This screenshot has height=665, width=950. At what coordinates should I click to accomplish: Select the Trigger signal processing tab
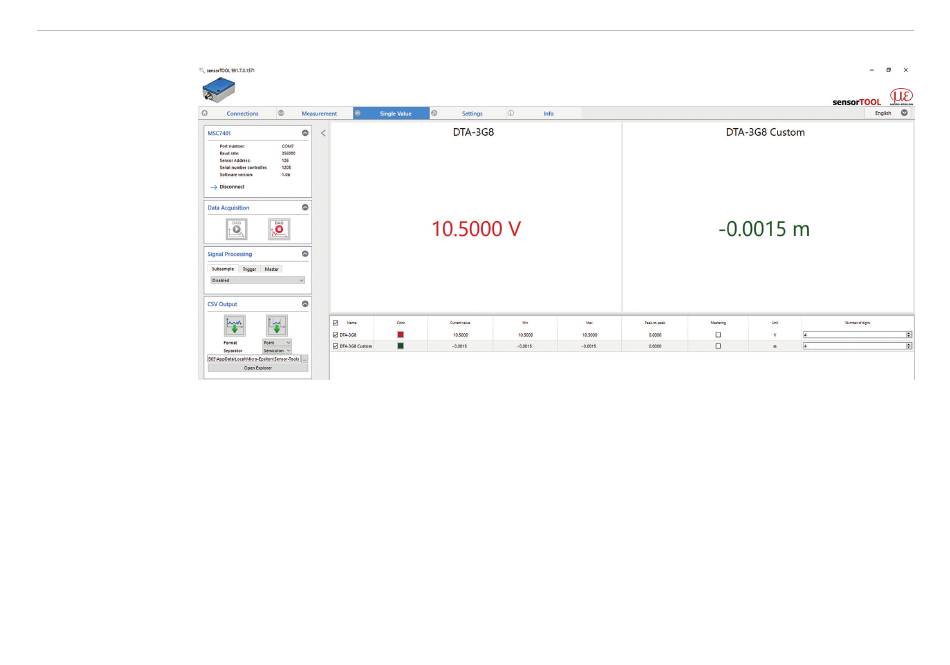click(x=250, y=269)
